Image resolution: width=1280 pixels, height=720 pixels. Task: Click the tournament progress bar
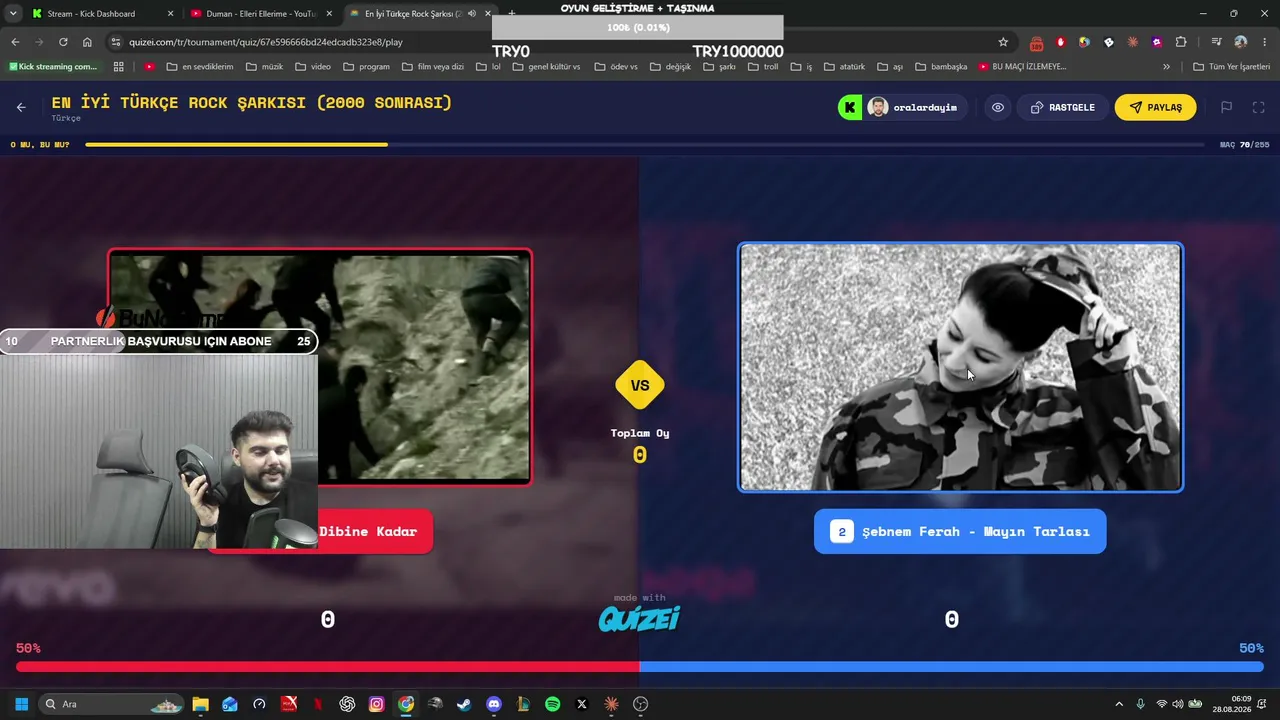(647, 145)
